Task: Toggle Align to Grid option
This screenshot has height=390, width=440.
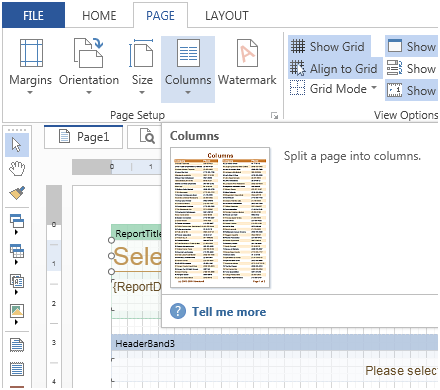Action: click(335, 69)
